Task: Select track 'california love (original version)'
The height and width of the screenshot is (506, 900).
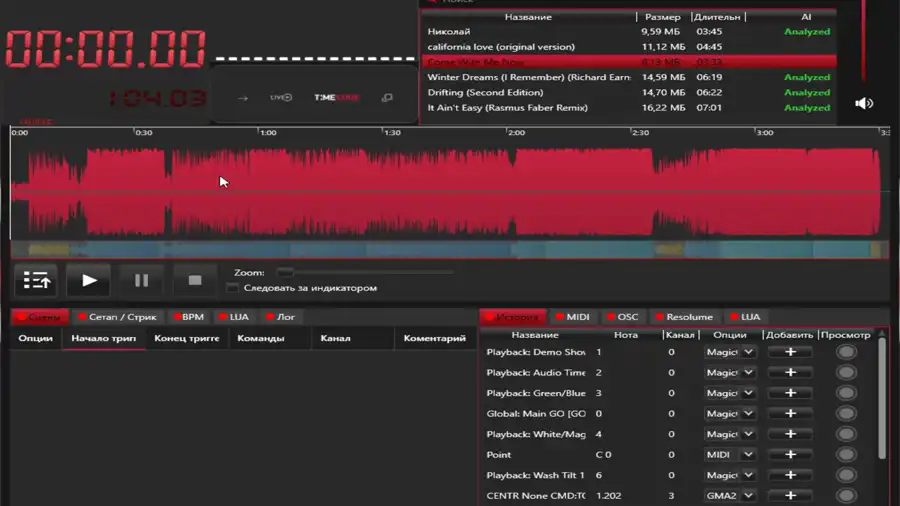Action: pos(501,47)
